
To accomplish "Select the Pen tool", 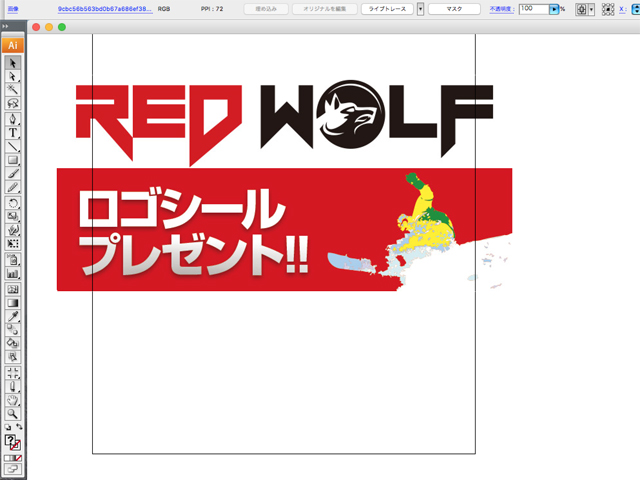I will tap(13, 119).
